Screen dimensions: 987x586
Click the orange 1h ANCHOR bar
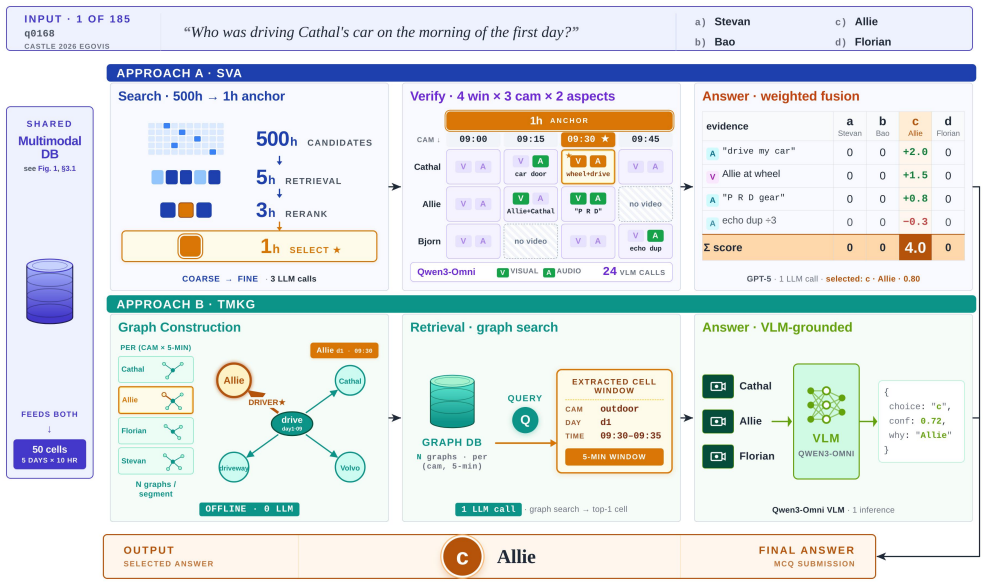click(x=559, y=120)
